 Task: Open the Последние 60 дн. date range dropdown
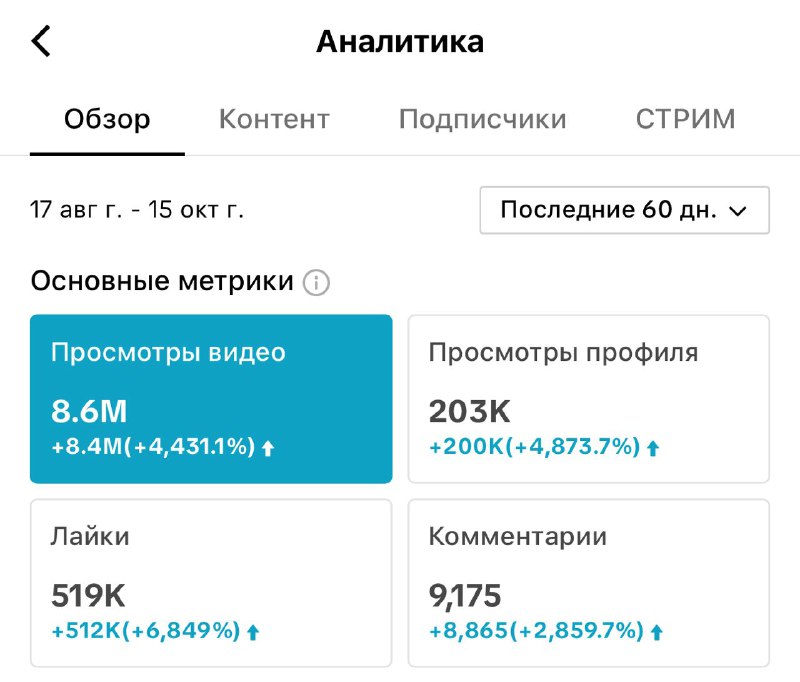[x=624, y=210]
